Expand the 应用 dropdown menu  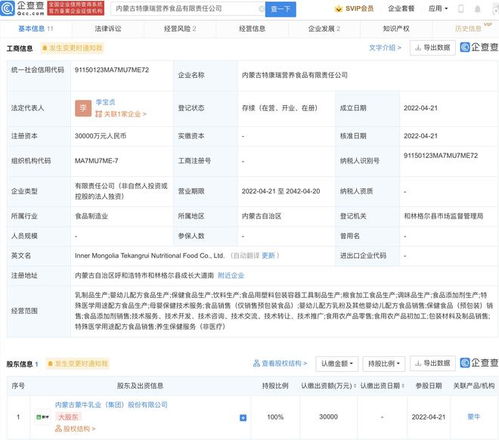(438, 9)
